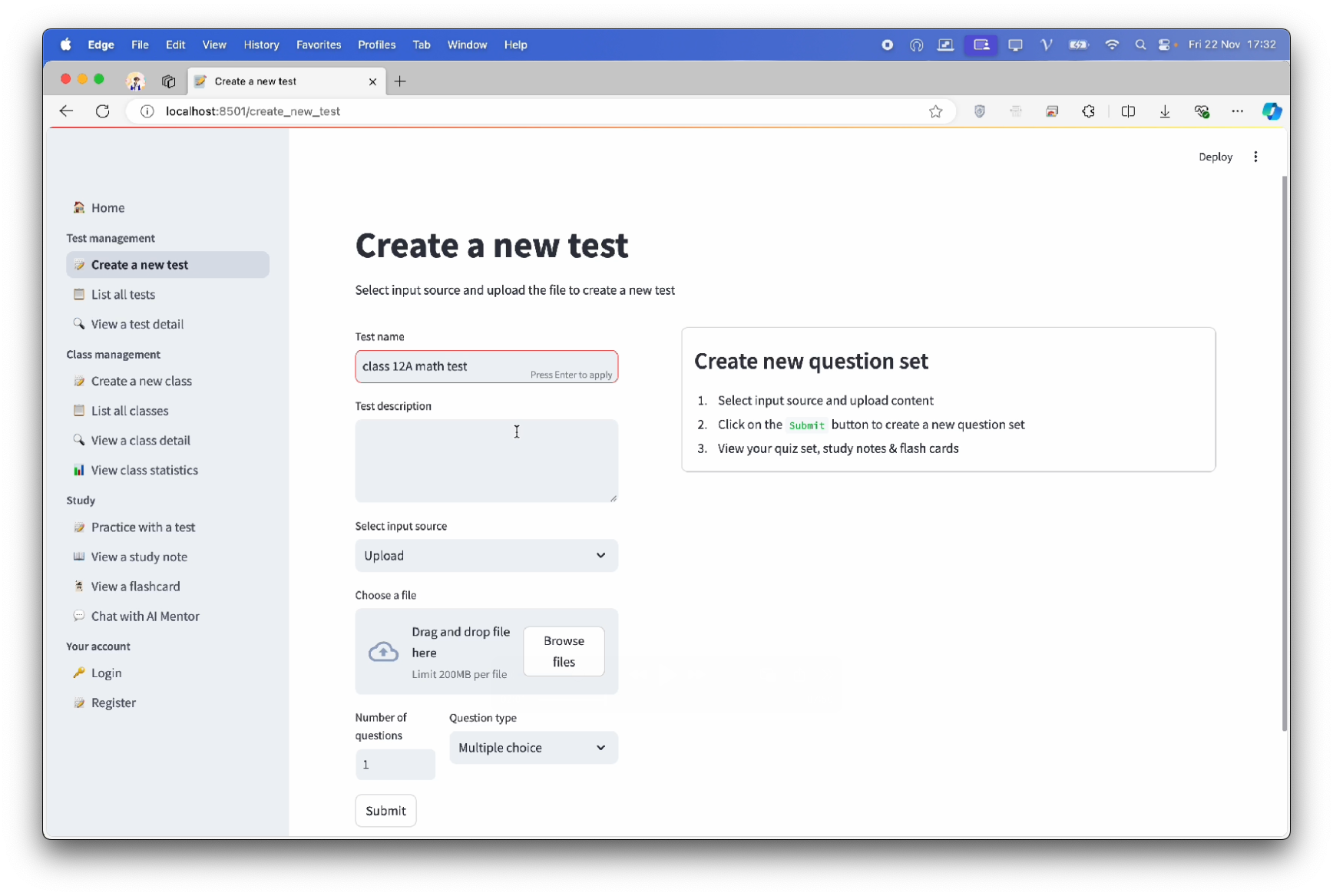Screen dimensions: 1333x896
Task: Toggle split screen icon in toolbar
Action: [x=1128, y=111]
